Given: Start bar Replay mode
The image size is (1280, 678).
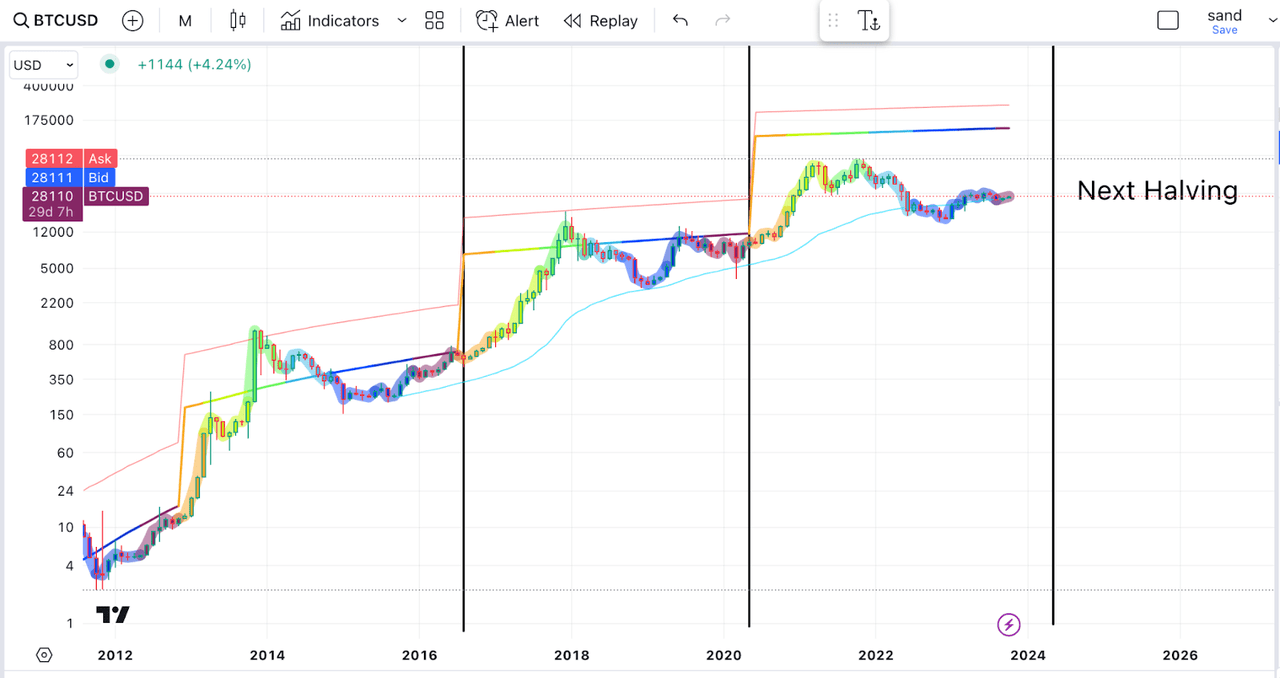Looking at the screenshot, I should click(x=600, y=21).
